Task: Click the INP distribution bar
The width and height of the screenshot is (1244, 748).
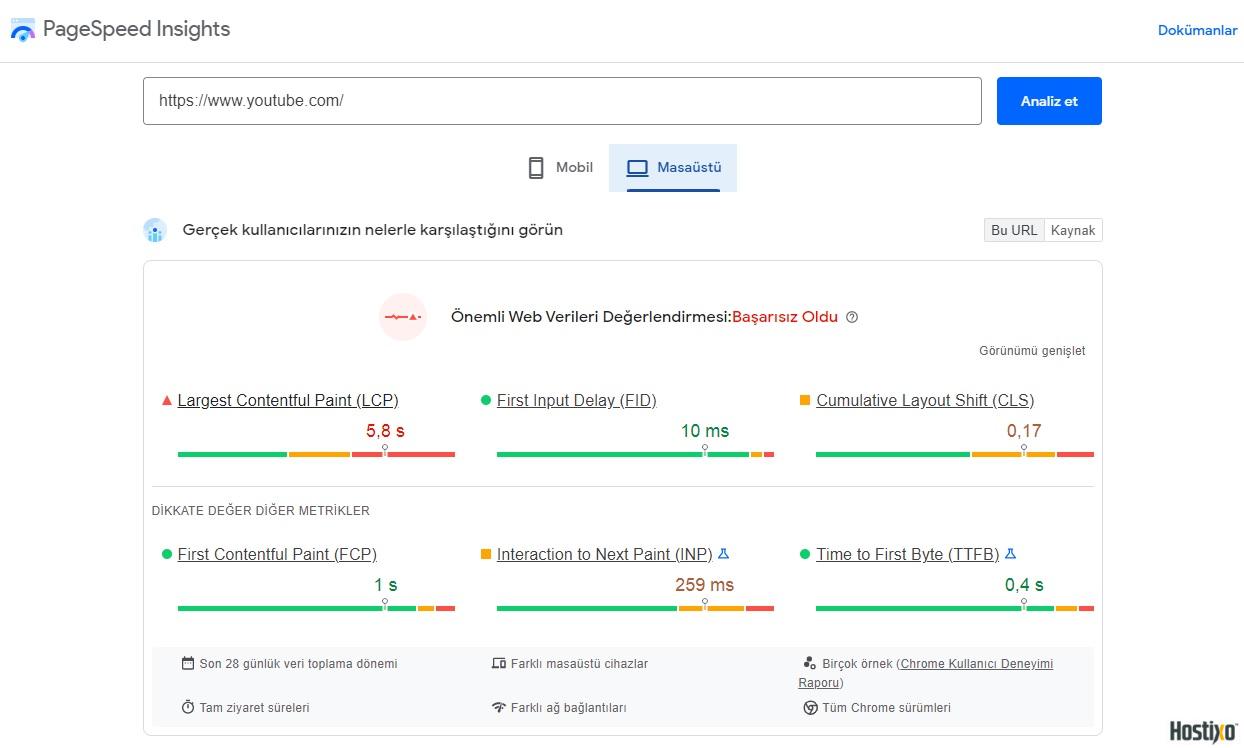Action: click(635, 608)
